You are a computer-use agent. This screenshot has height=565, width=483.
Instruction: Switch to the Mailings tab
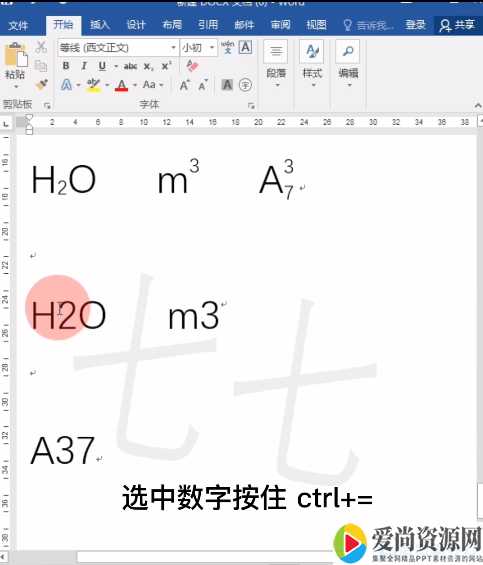[244, 25]
